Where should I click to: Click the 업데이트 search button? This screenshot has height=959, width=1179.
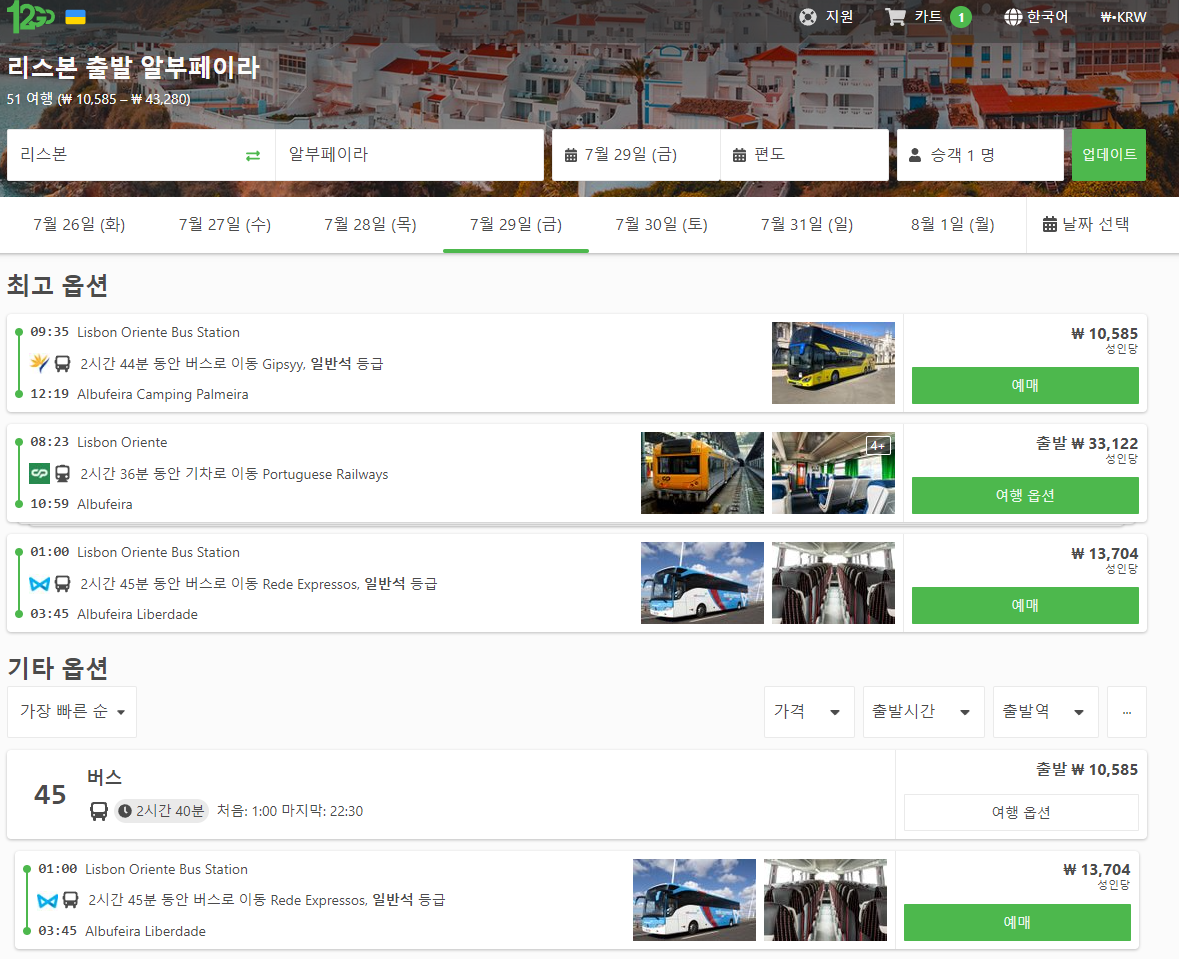1109,155
